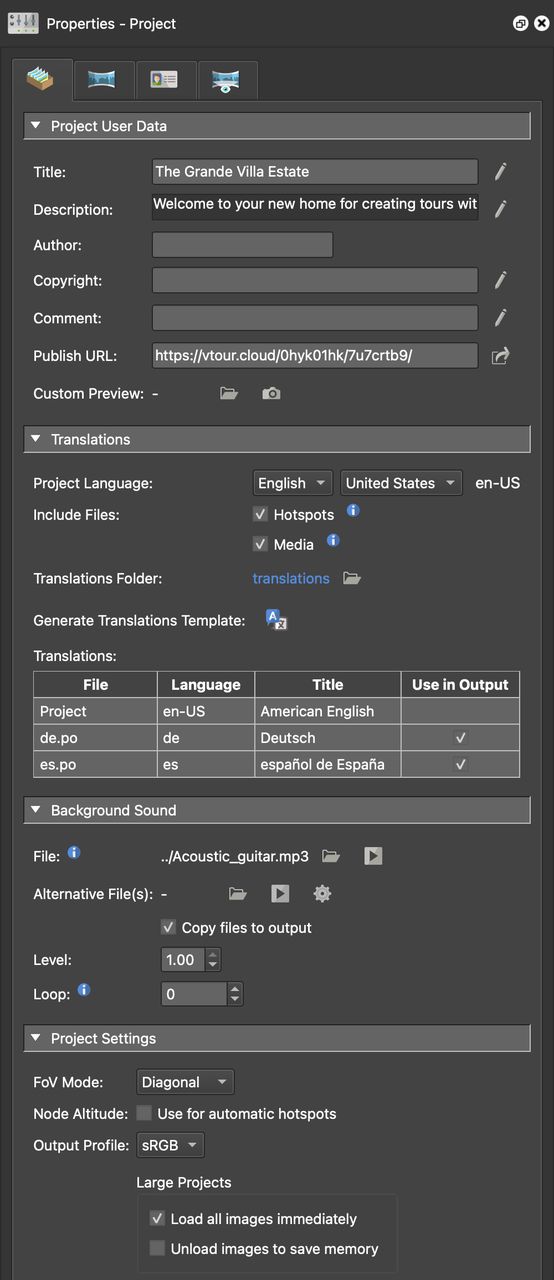The height and width of the screenshot is (1280, 554).
Task: Select the de.po translation row
Action: click(277, 738)
